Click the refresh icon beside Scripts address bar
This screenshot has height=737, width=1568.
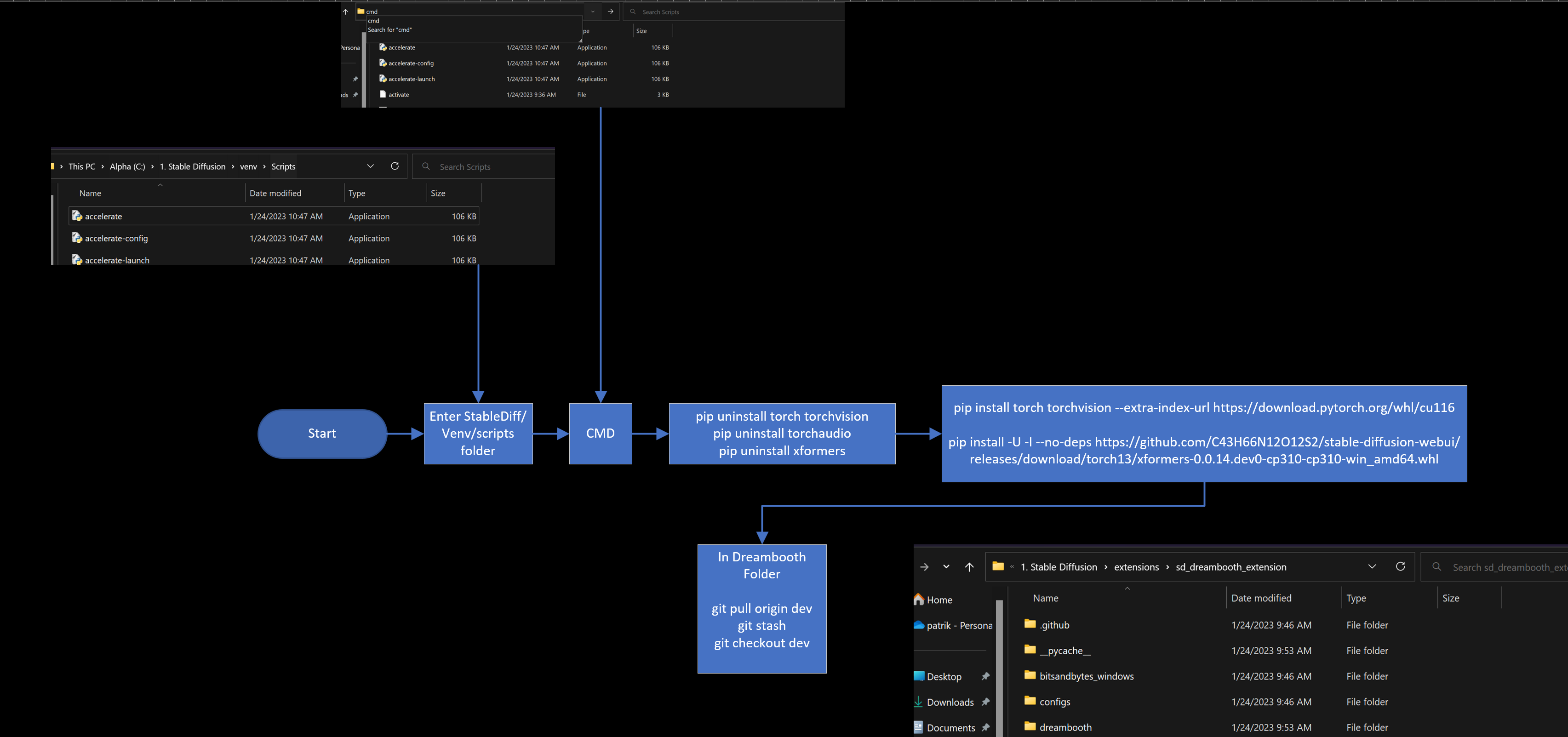point(395,166)
